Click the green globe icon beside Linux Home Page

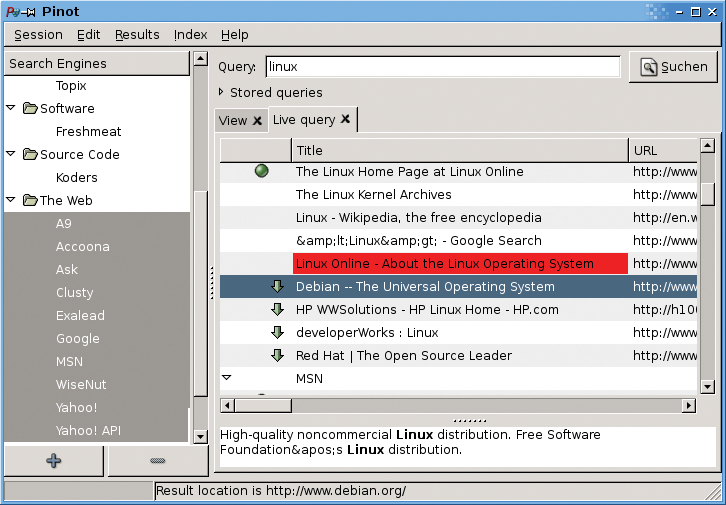coord(262,171)
